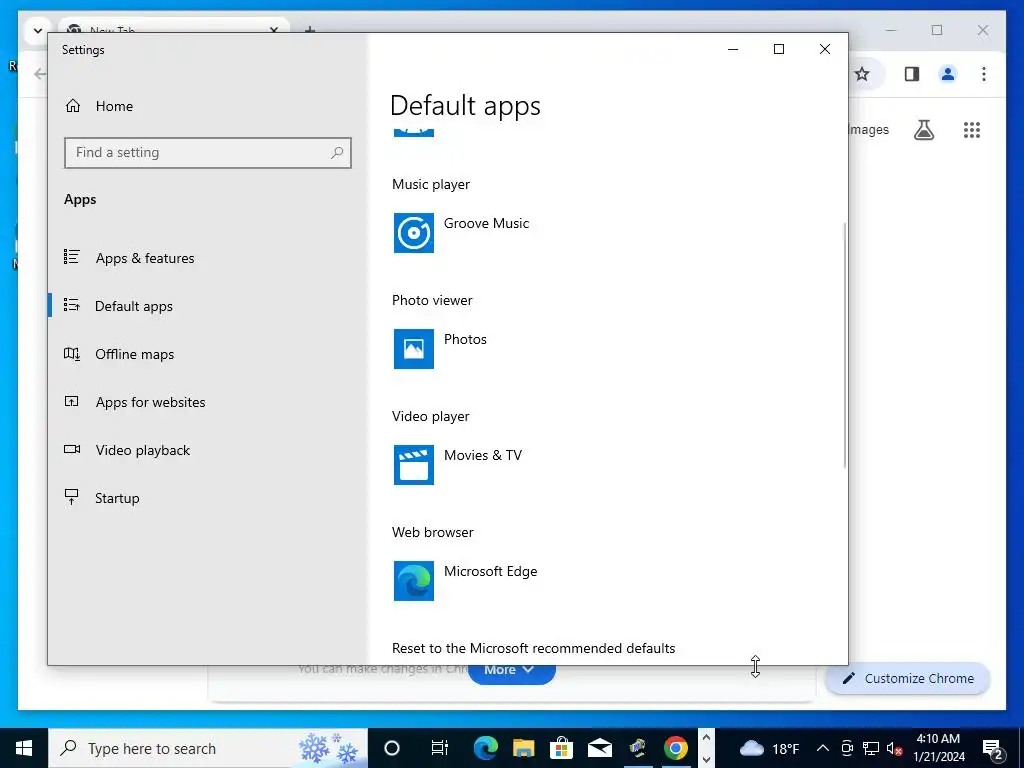The height and width of the screenshot is (768, 1024).
Task: Show hidden system tray icons
Action: click(x=823, y=748)
